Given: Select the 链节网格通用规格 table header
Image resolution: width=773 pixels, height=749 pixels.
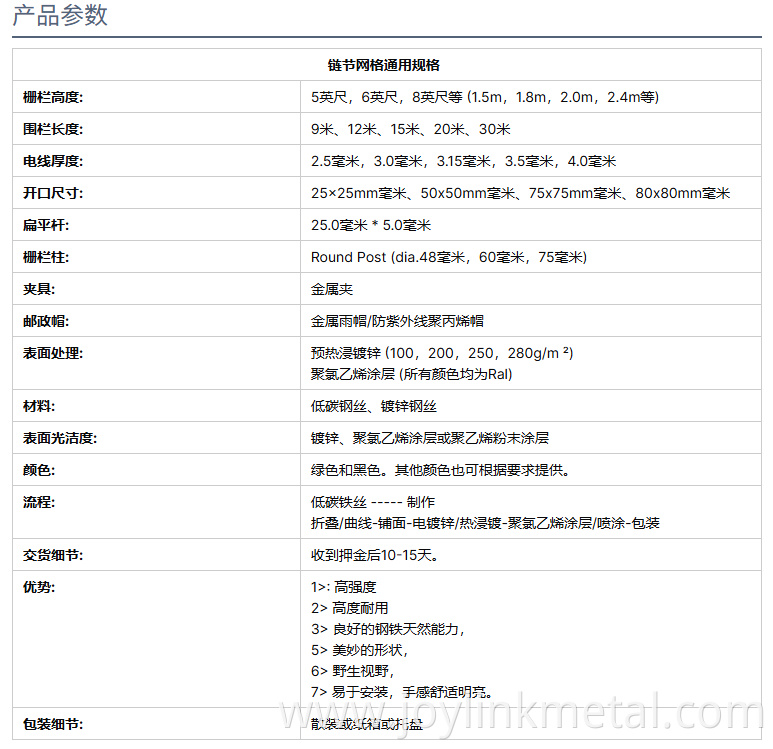Looking at the screenshot, I should tap(383, 65).
